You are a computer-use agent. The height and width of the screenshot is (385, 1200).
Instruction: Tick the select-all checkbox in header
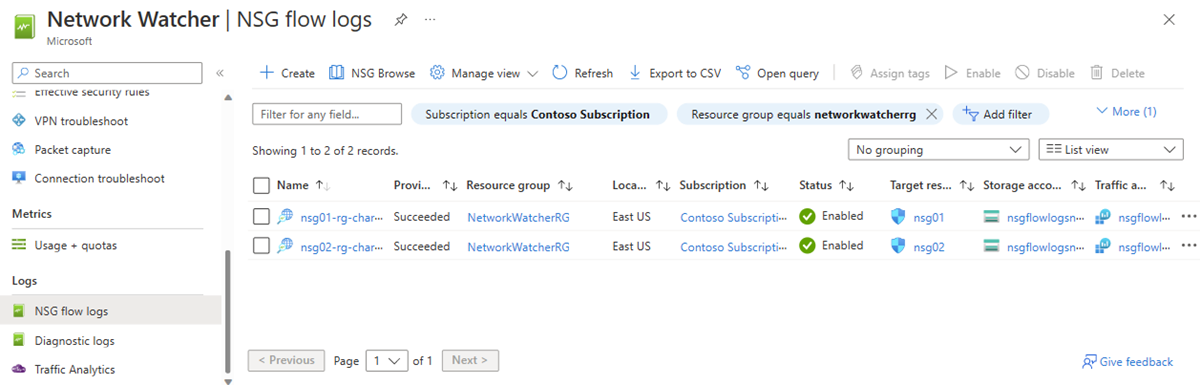coord(261,185)
